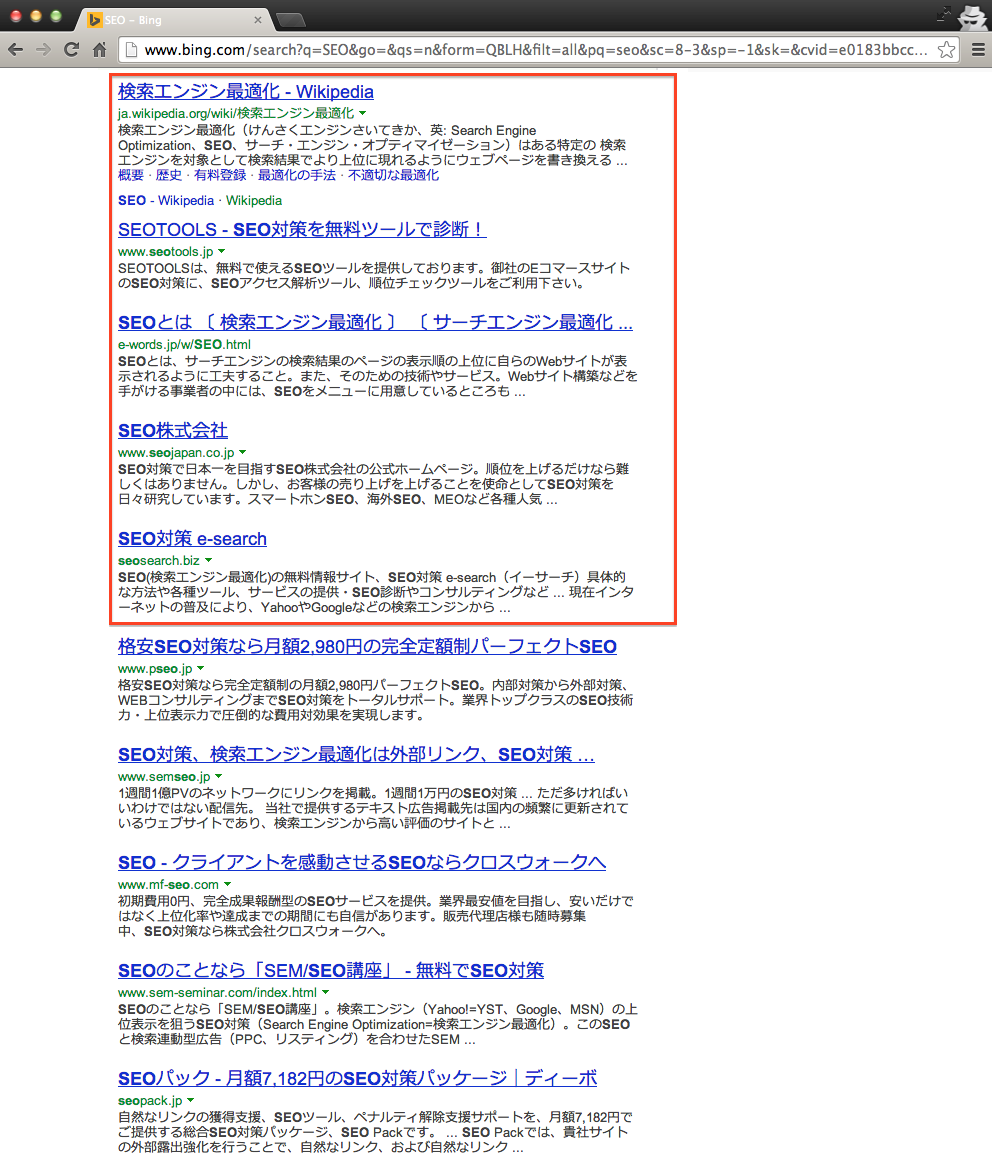992x1160 pixels.
Task: Open the Chrome hamburger menu
Action: 978,50
